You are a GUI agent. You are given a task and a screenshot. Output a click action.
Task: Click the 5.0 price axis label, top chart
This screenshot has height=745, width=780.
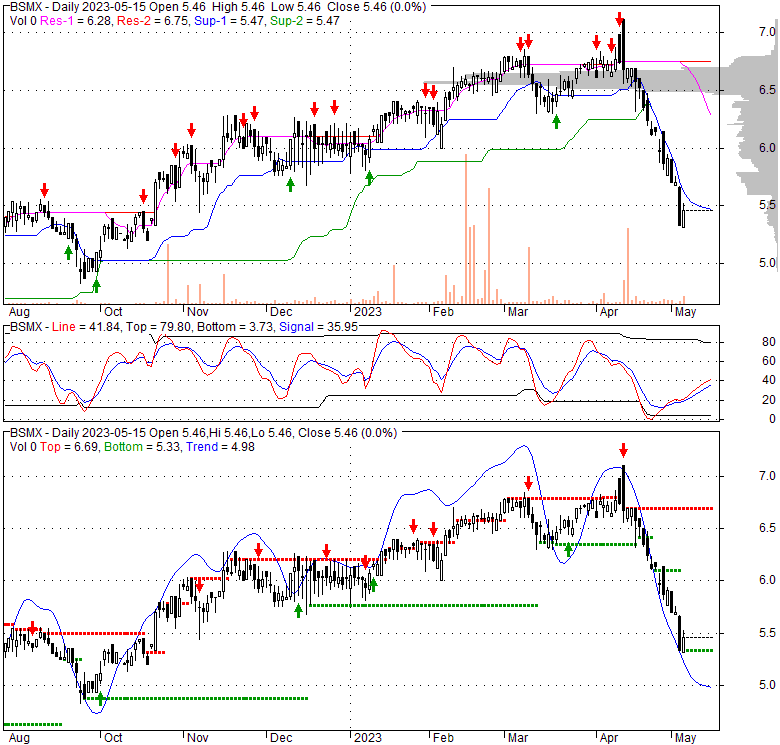pos(767,263)
